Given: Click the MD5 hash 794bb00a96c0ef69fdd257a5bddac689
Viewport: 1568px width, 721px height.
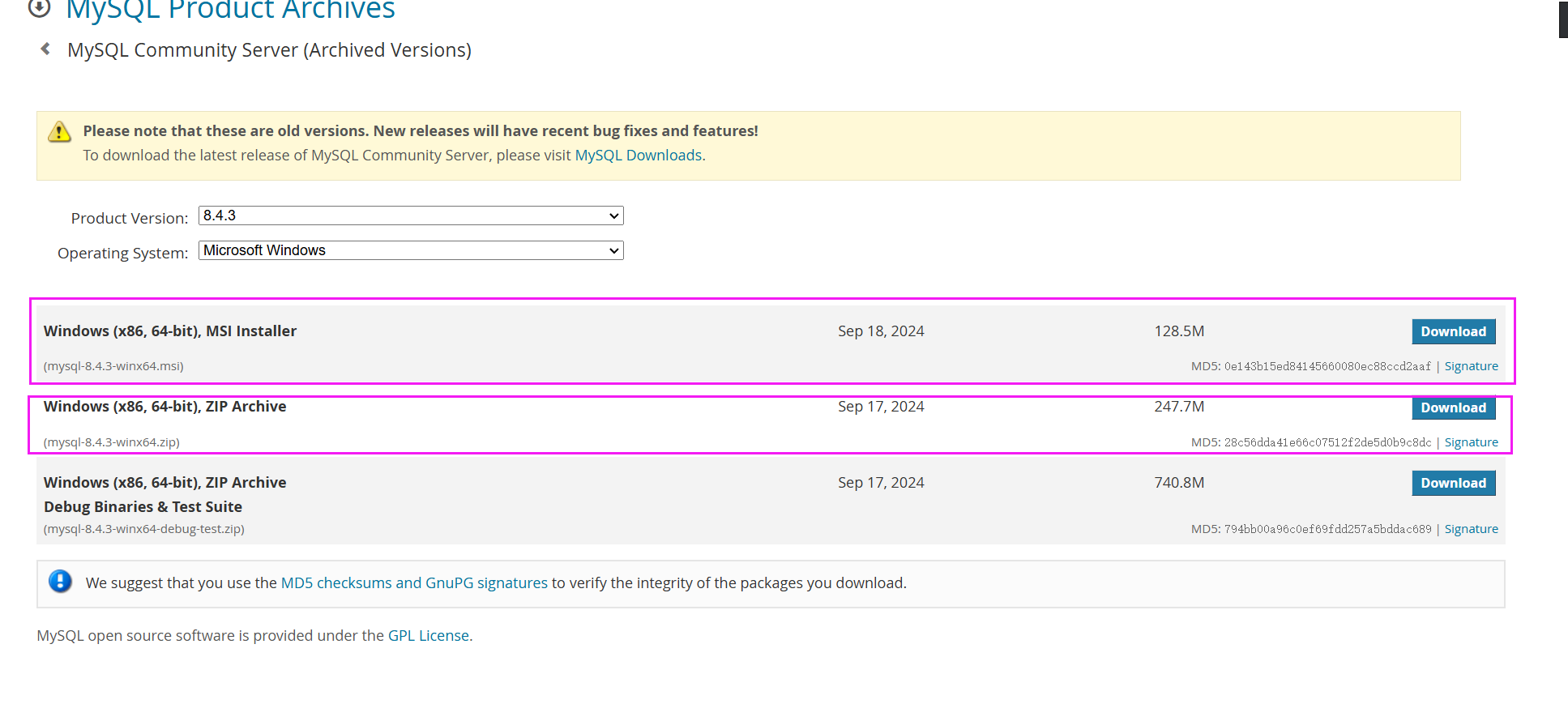Looking at the screenshot, I should click(1327, 529).
